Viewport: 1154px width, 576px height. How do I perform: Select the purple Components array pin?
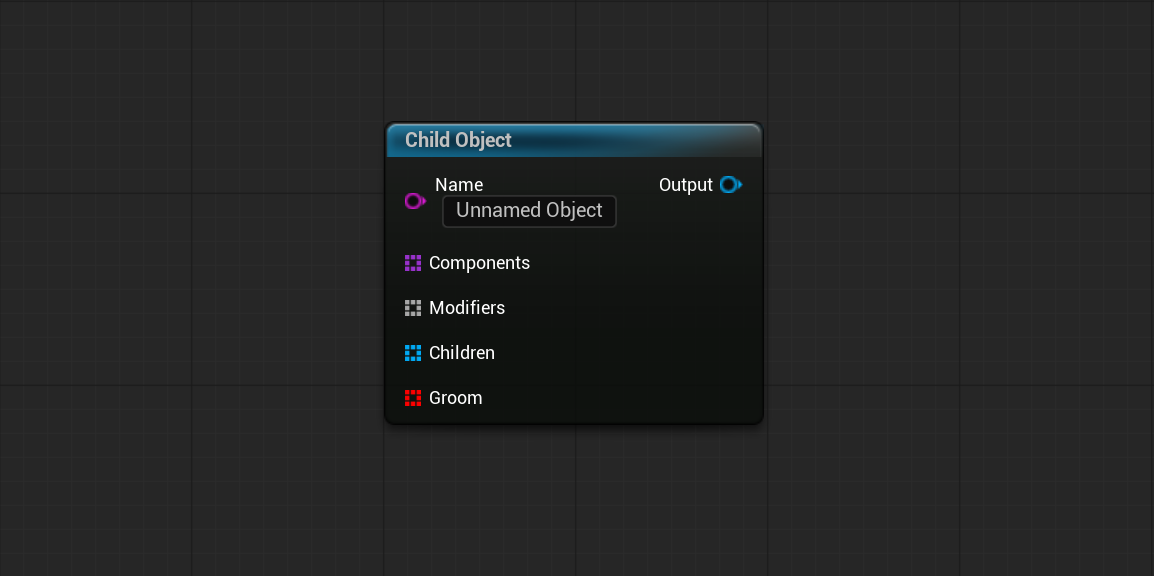[413, 263]
